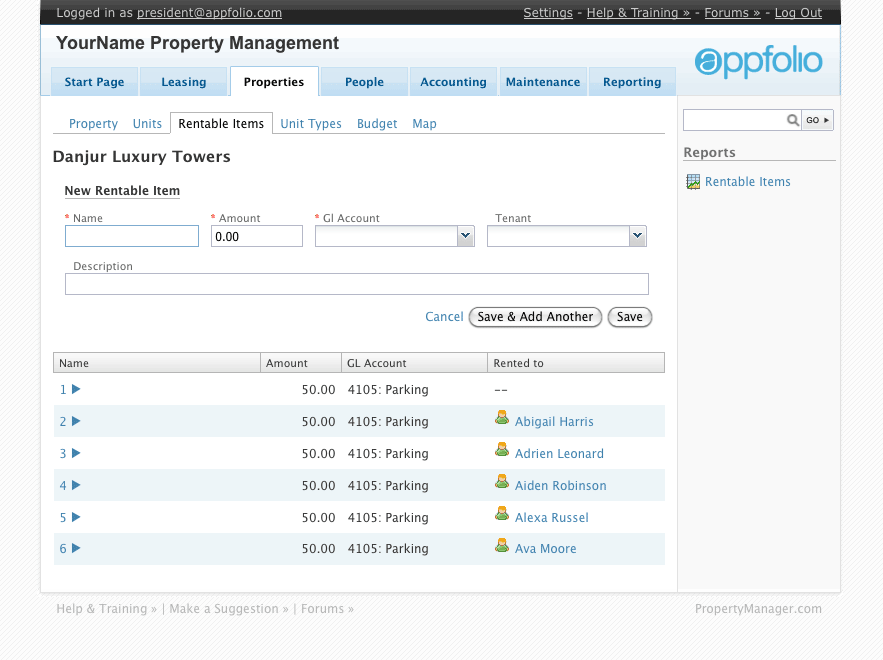The width and height of the screenshot is (883, 660).
Task: Switch to the Property sub-tab
Action: coord(93,124)
